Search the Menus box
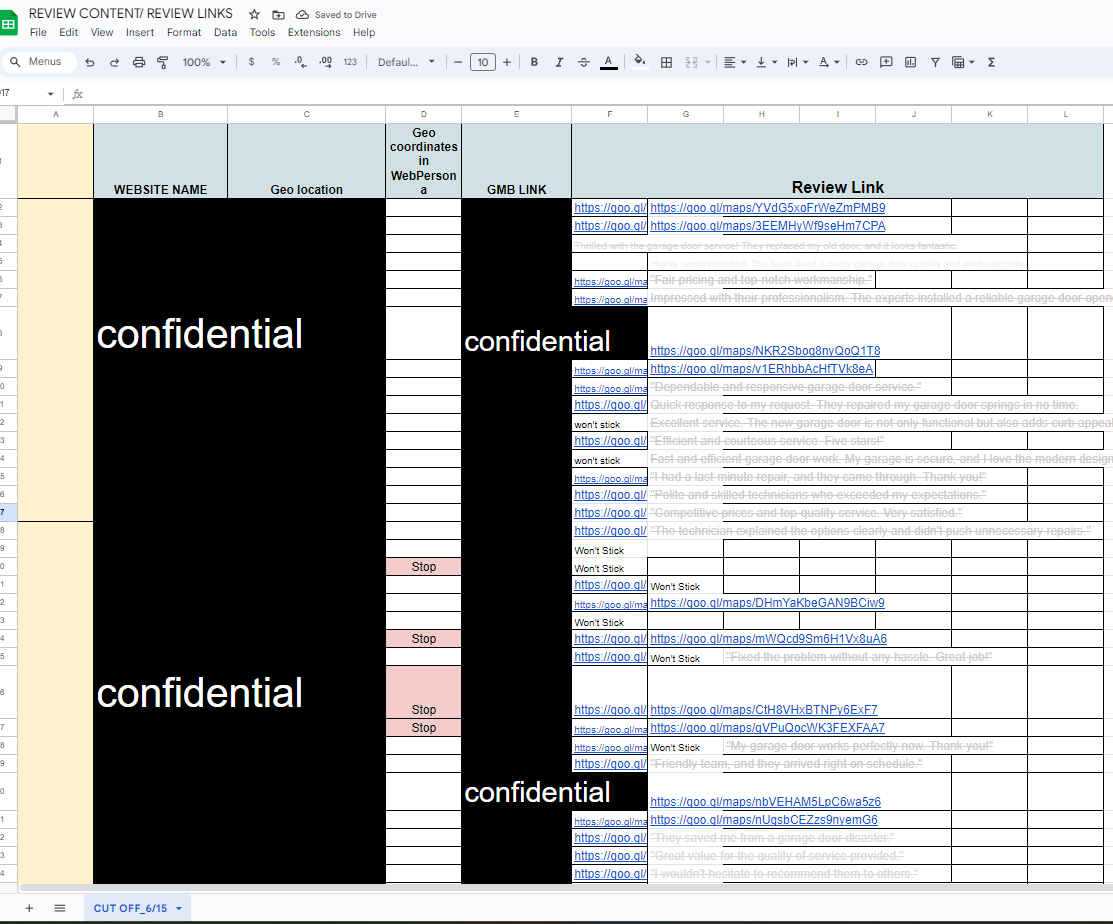Screen dimensions: 1113x924 [38, 62]
